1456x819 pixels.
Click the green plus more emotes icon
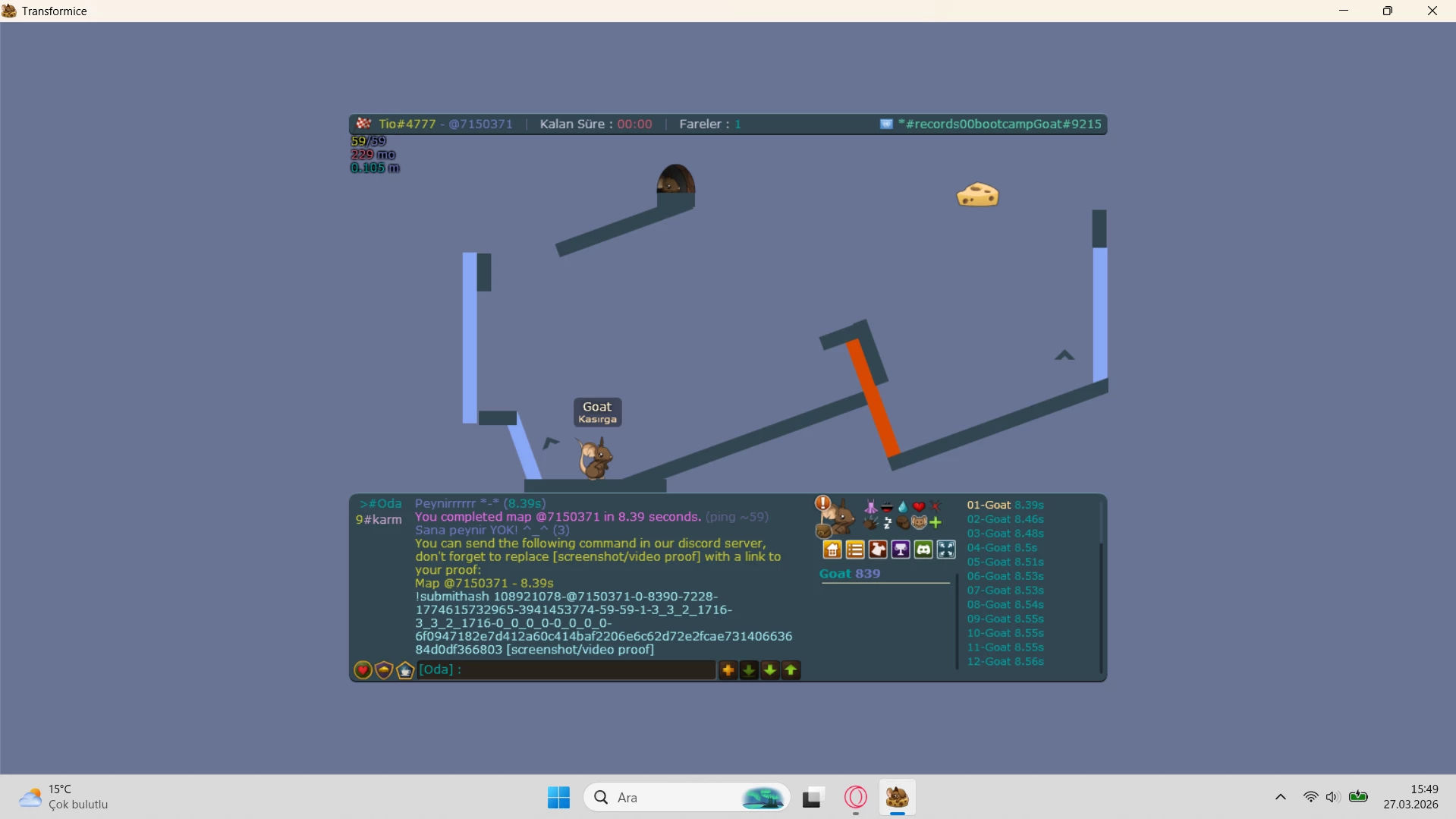pyautogui.click(x=936, y=523)
